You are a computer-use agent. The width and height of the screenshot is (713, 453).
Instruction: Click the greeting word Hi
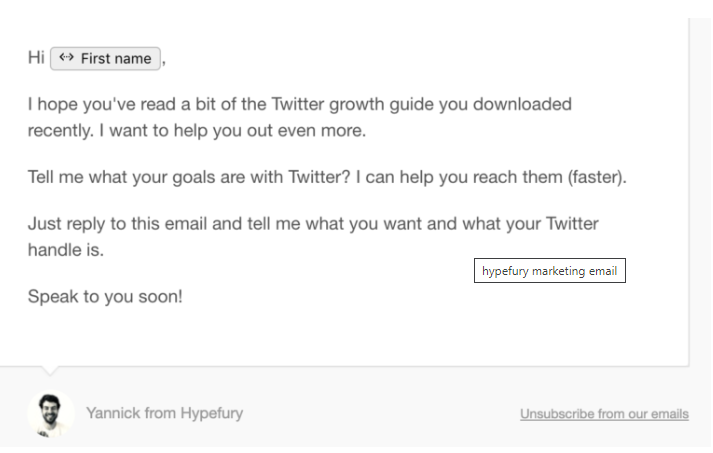(36, 58)
